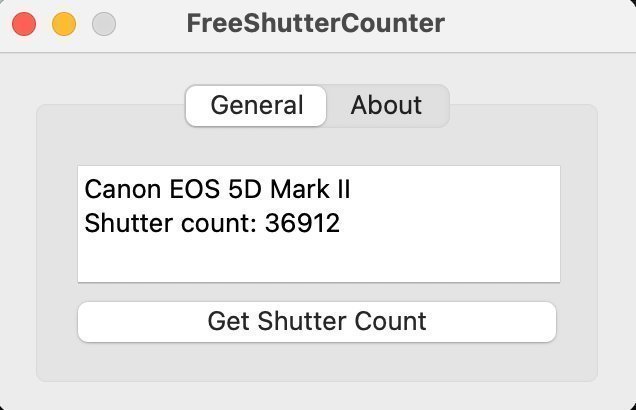Viewport: 636px width, 410px height.
Task: Place cursor on the 36912 number
Action: (x=302, y=223)
